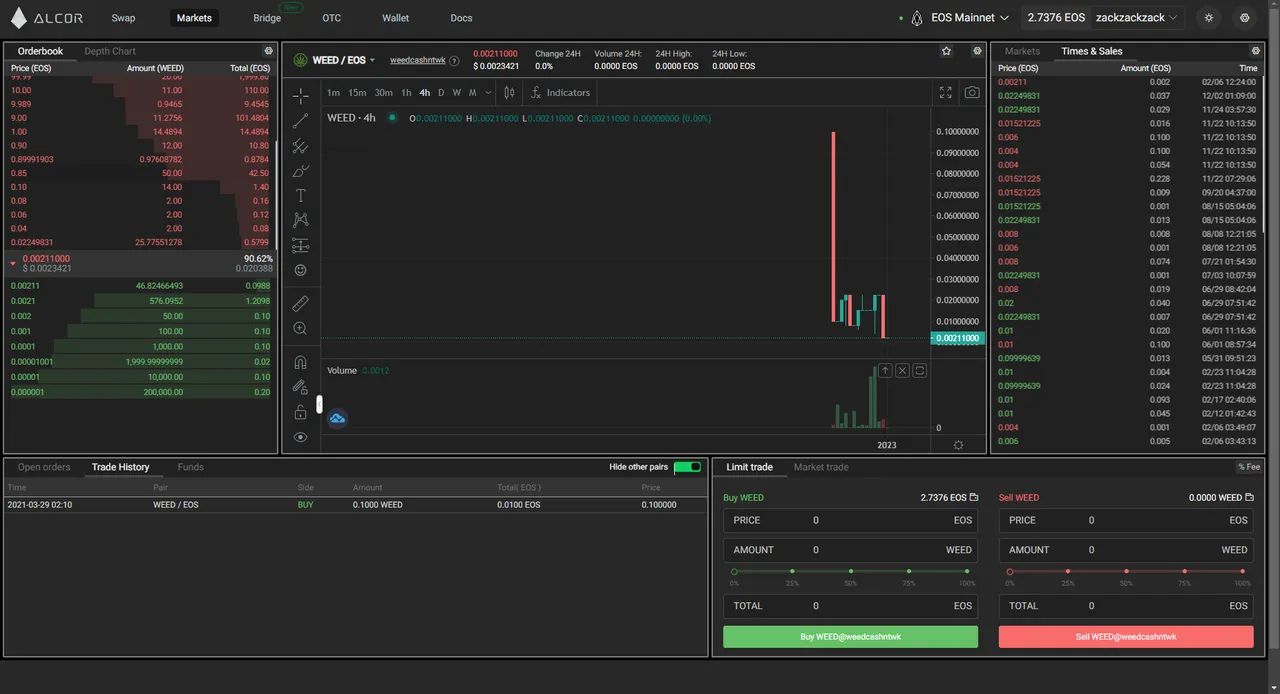The image size is (1280, 694).
Task: Open the Docs page
Action: click(x=461, y=18)
